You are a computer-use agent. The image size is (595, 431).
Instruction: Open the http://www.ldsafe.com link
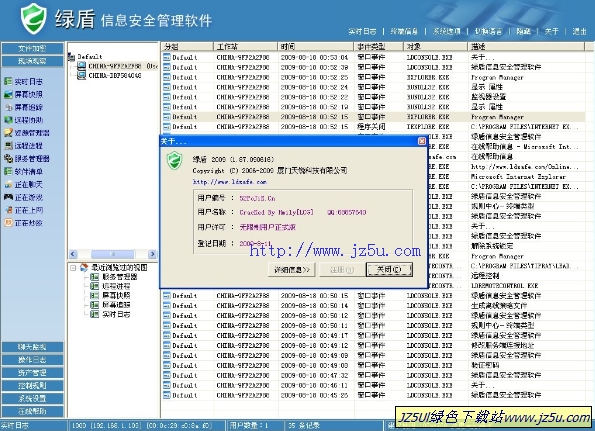[x=229, y=182]
